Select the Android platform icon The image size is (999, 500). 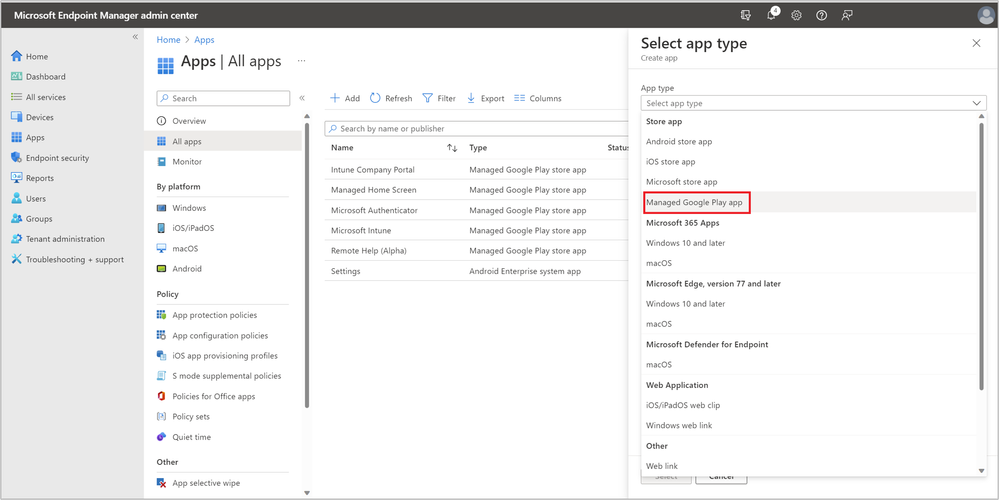coord(162,269)
